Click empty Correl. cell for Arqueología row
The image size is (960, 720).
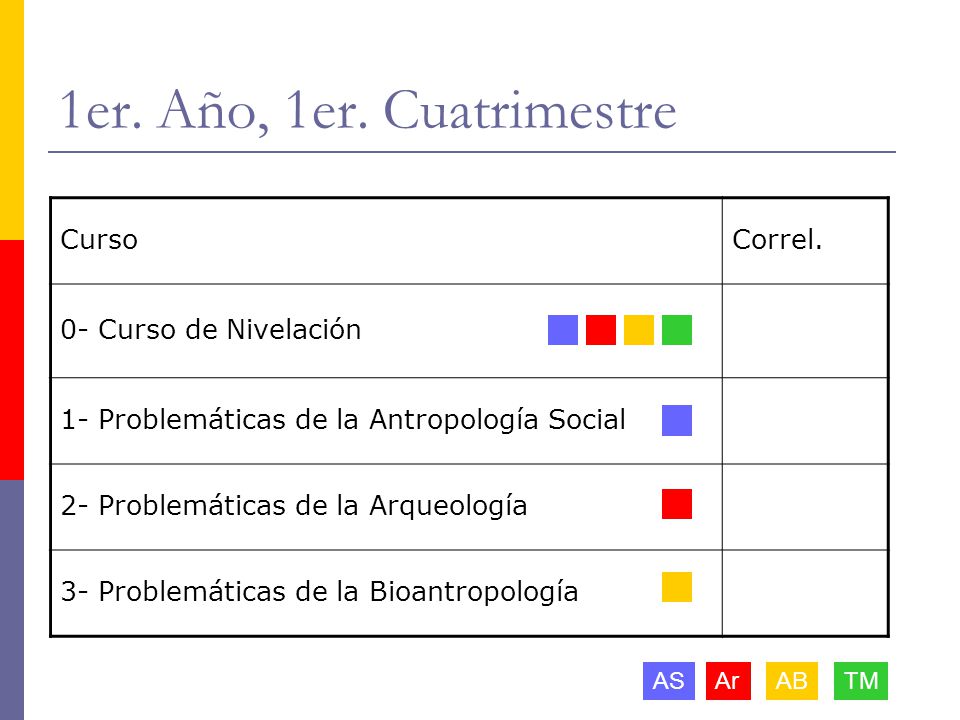pos(804,507)
